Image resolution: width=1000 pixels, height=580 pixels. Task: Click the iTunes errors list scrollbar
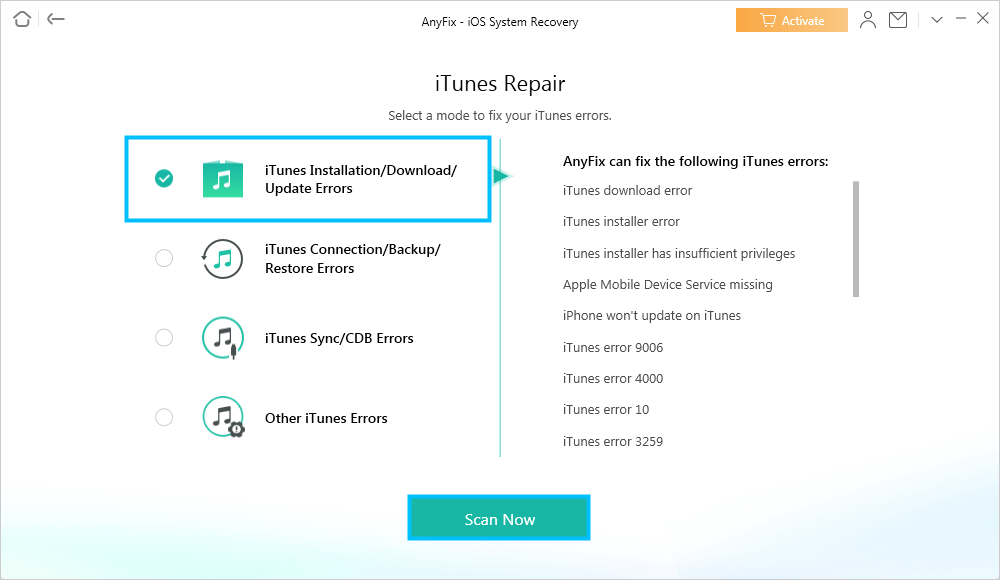click(x=856, y=238)
